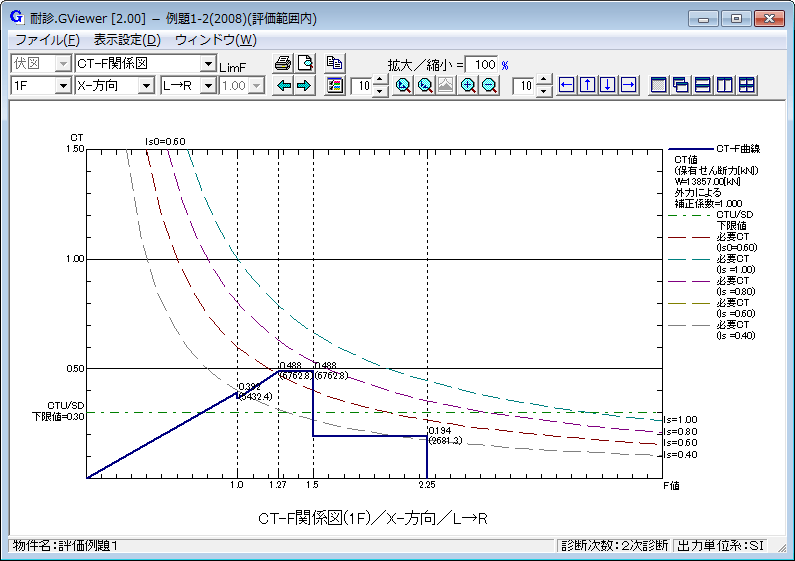Open the CT-F関係図 diagram type dropdown

[208, 63]
